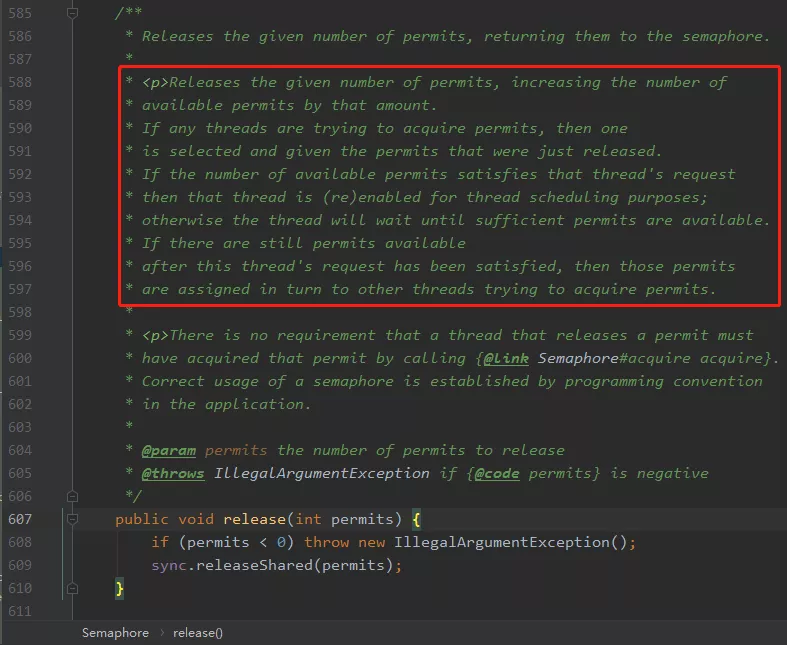The image size is (787, 645).
Task: Click line number 611 in gutter
Action: tap(20, 611)
